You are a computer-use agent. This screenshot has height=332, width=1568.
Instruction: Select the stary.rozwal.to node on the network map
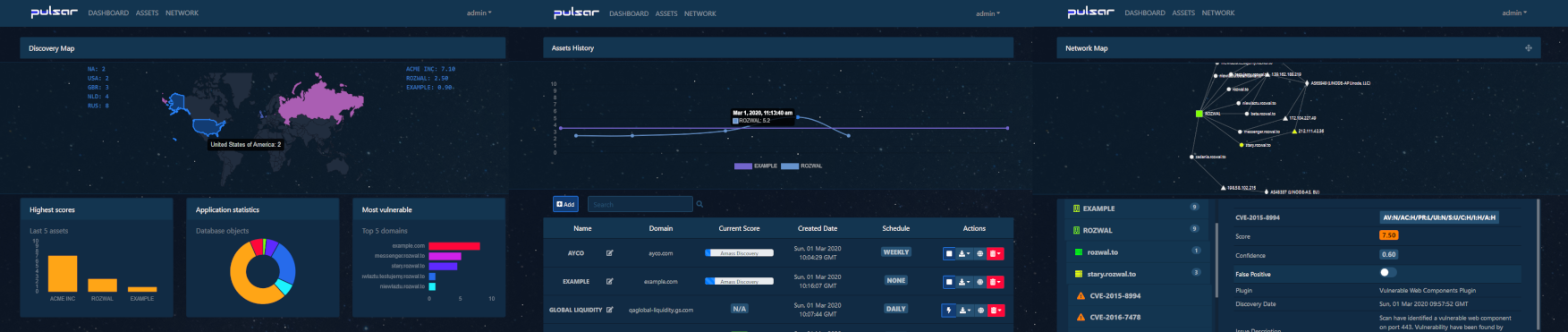1241,144
